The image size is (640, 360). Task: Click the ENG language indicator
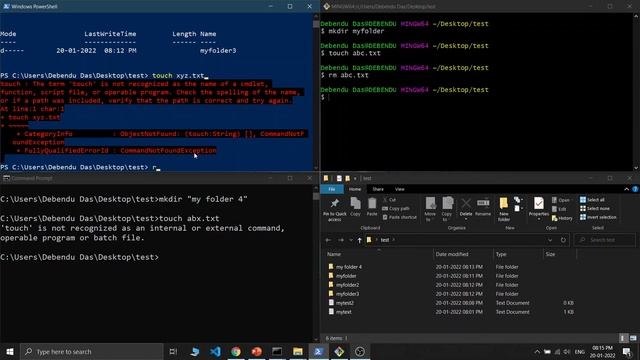580,351
